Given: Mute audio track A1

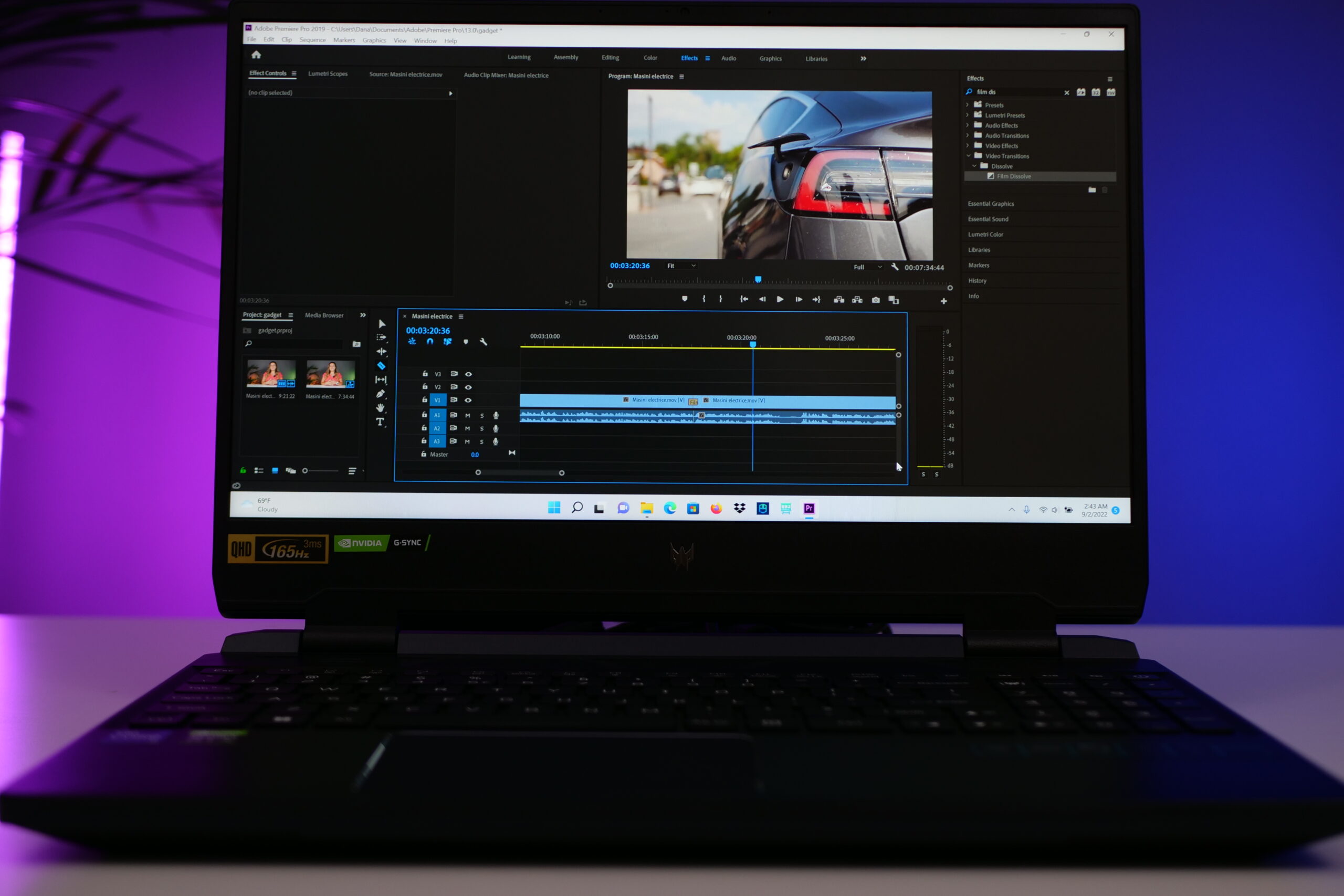Looking at the screenshot, I should [x=467, y=415].
